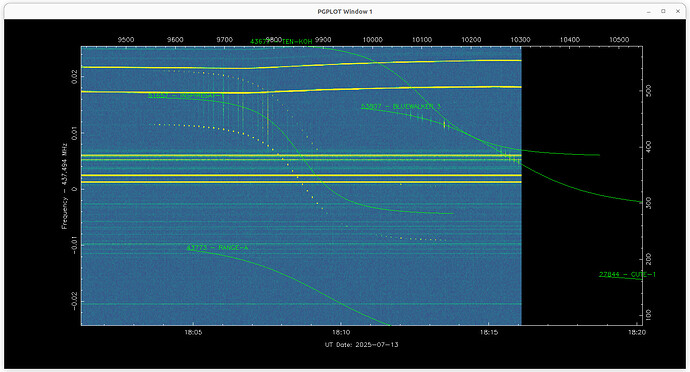Click the Frequency - 437.494 MHz axis title

click(64, 186)
